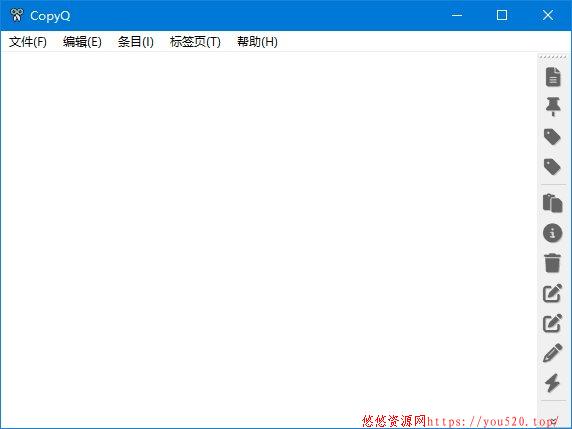
Task: Click the tag icon just above the clipboard icon
Action: (x=552, y=167)
